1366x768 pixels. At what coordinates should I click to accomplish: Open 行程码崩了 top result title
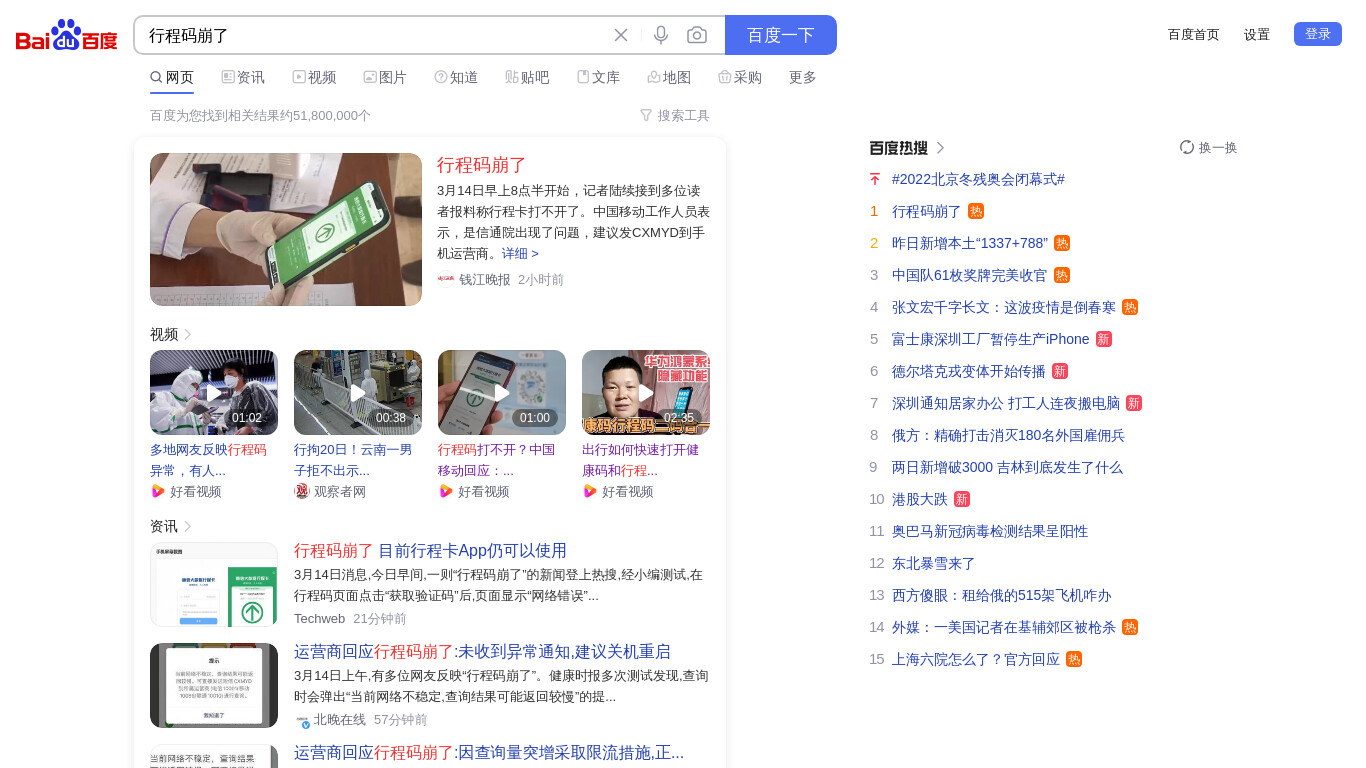(x=482, y=165)
